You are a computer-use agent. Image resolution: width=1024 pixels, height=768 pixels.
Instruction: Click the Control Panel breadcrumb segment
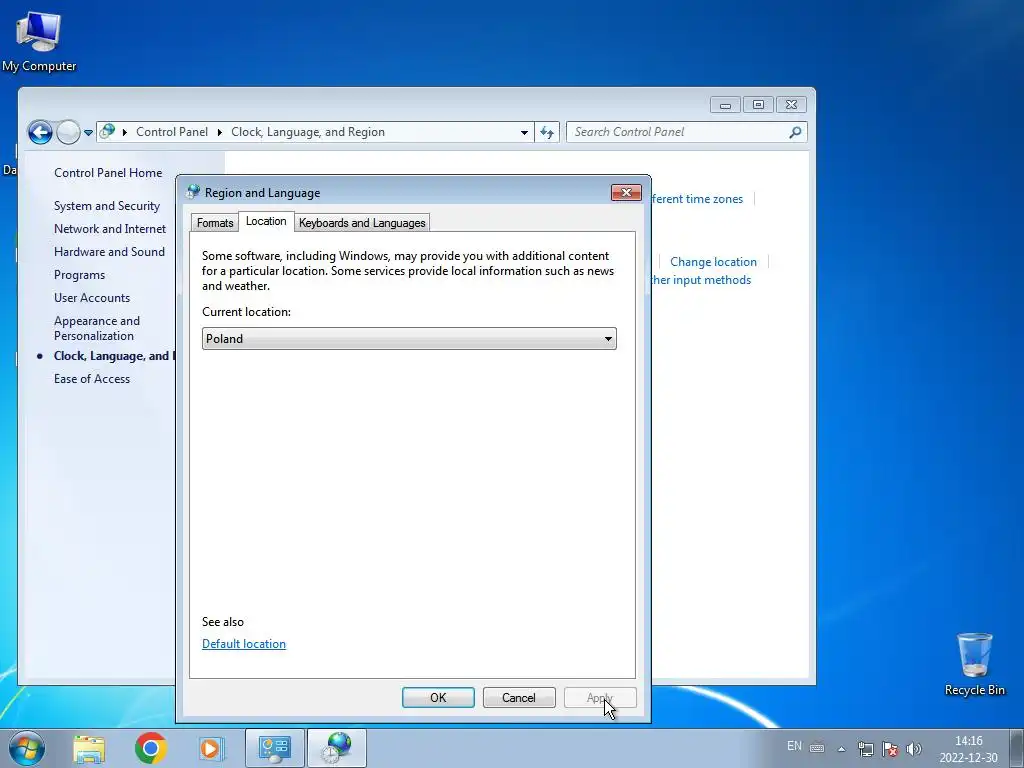[172, 132]
